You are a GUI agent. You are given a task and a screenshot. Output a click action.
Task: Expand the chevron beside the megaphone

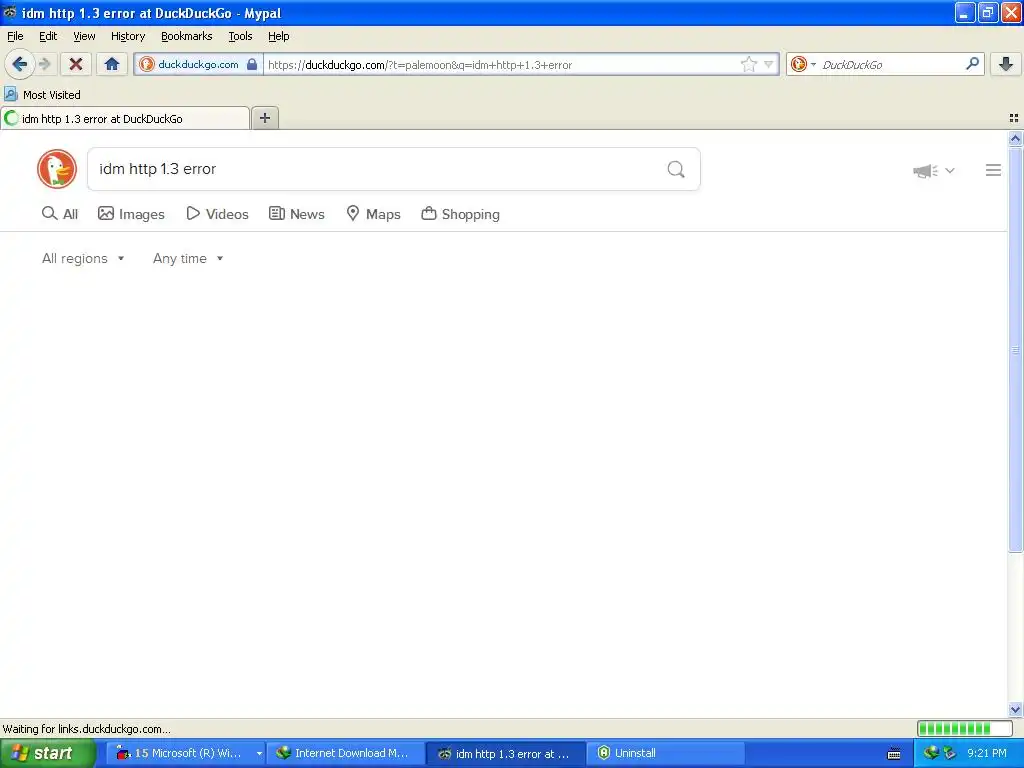point(950,170)
